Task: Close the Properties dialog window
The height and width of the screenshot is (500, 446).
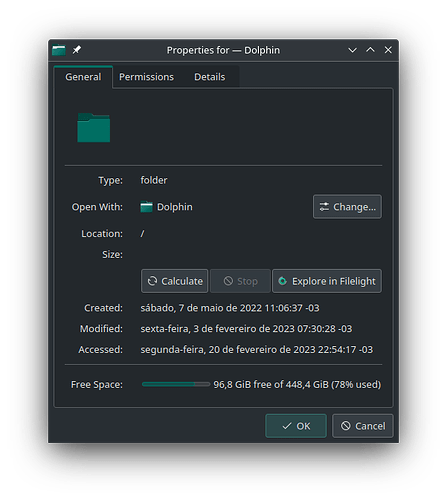Action: pos(388,50)
